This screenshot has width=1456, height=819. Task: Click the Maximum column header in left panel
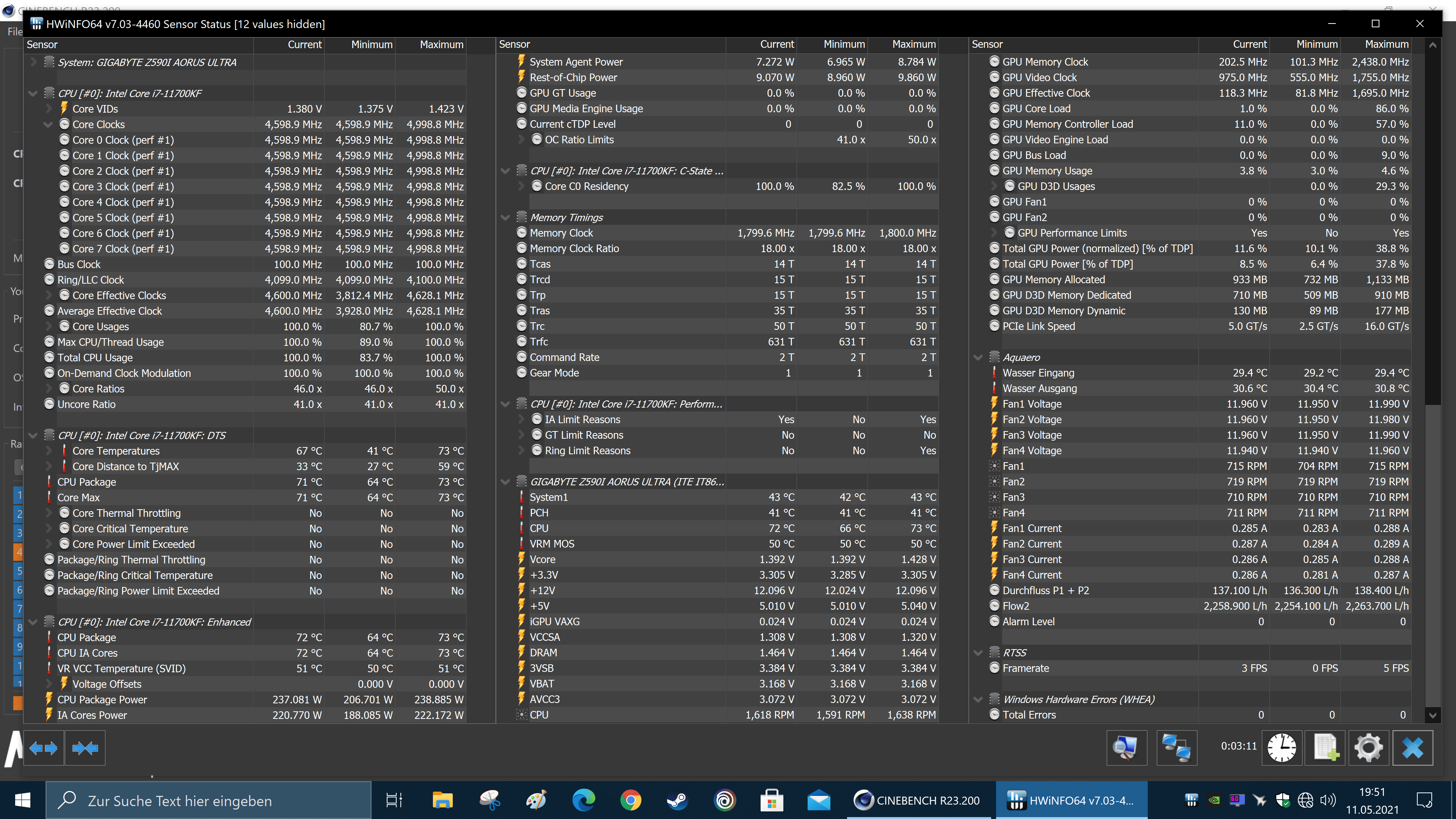pos(441,45)
